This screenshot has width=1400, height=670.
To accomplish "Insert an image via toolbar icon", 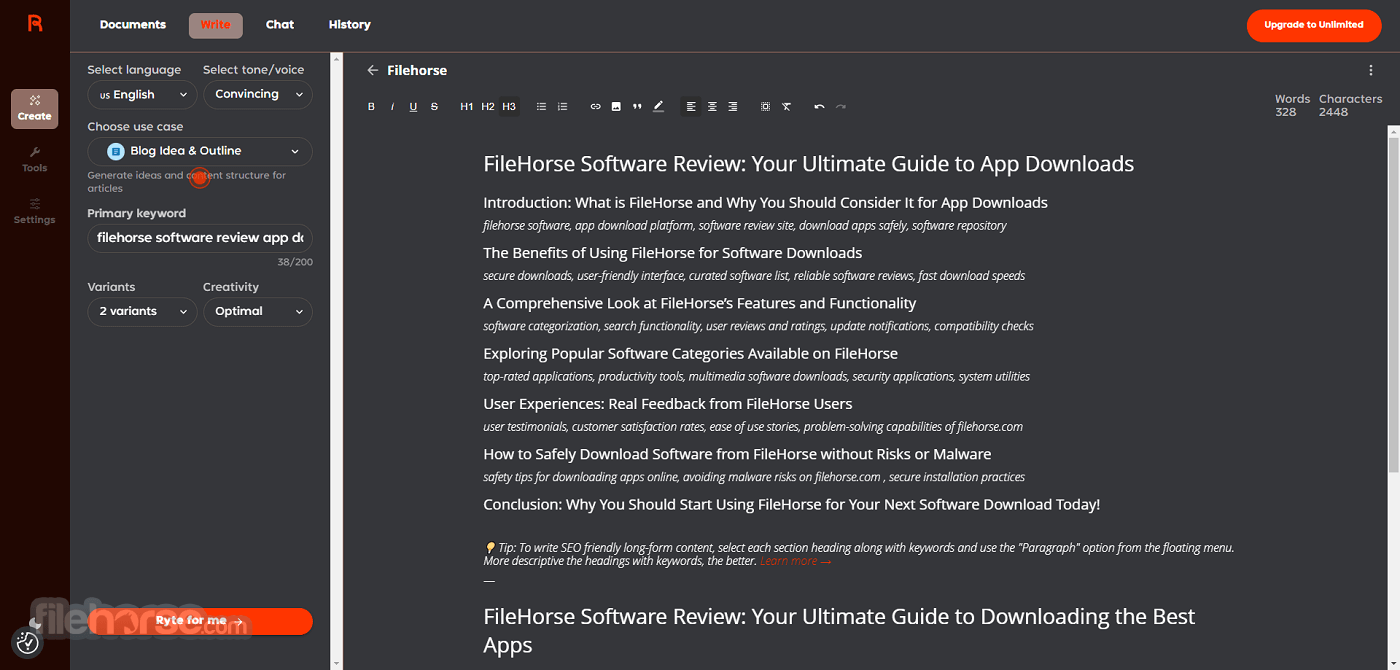I will point(616,107).
